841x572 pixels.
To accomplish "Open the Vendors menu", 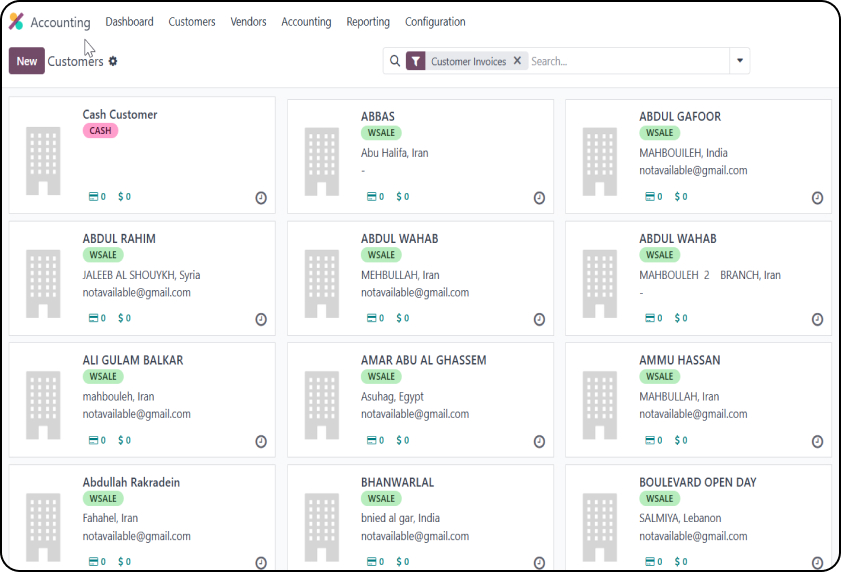I will tap(248, 22).
